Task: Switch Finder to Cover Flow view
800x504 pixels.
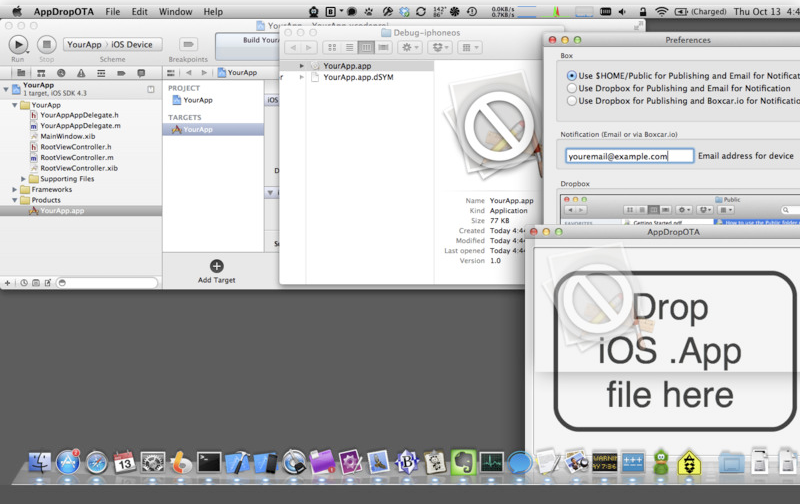Action: [x=384, y=47]
